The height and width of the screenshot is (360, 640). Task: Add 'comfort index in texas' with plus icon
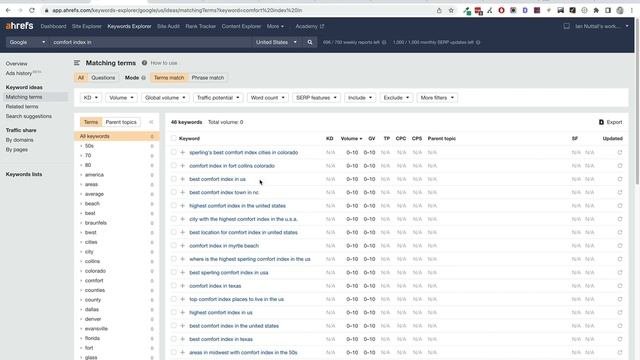(x=182, y=286)
